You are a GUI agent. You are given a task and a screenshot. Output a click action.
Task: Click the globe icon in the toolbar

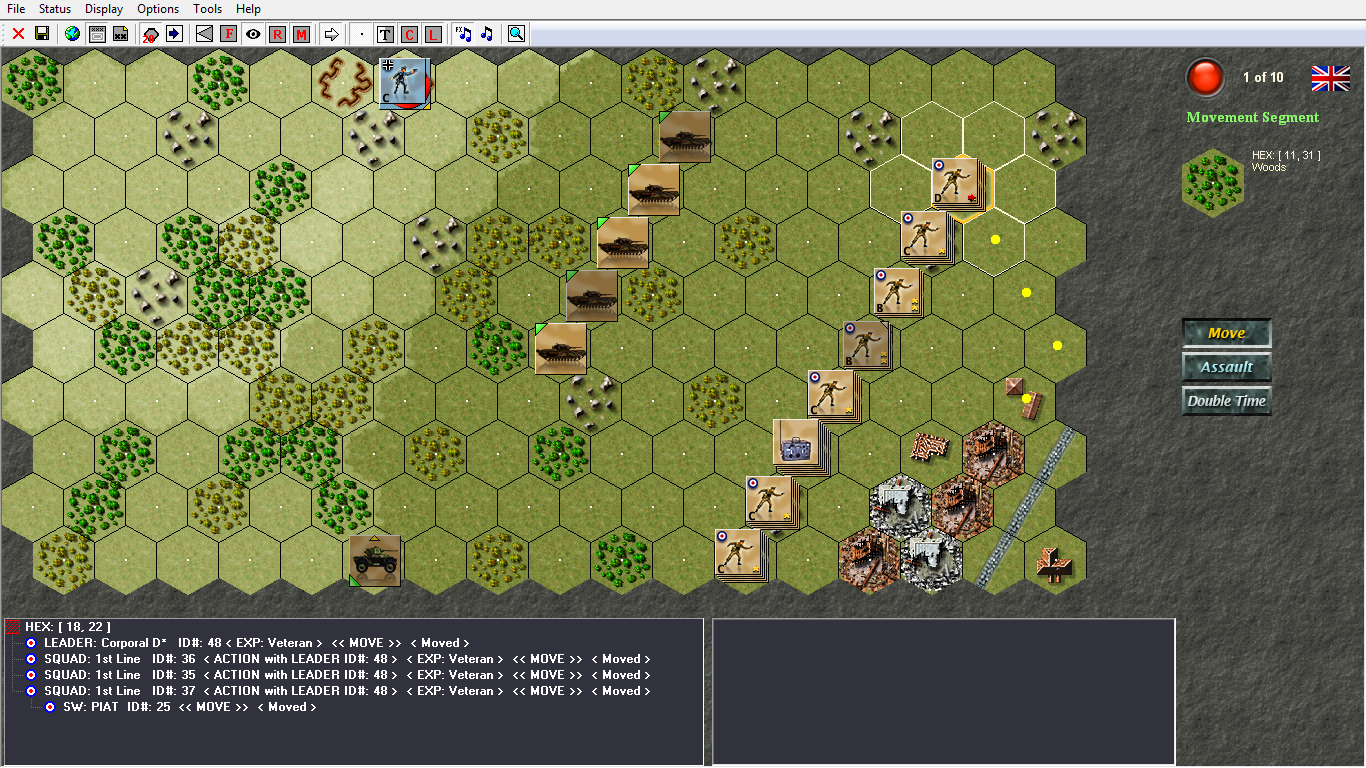click(x=72, y=34)
